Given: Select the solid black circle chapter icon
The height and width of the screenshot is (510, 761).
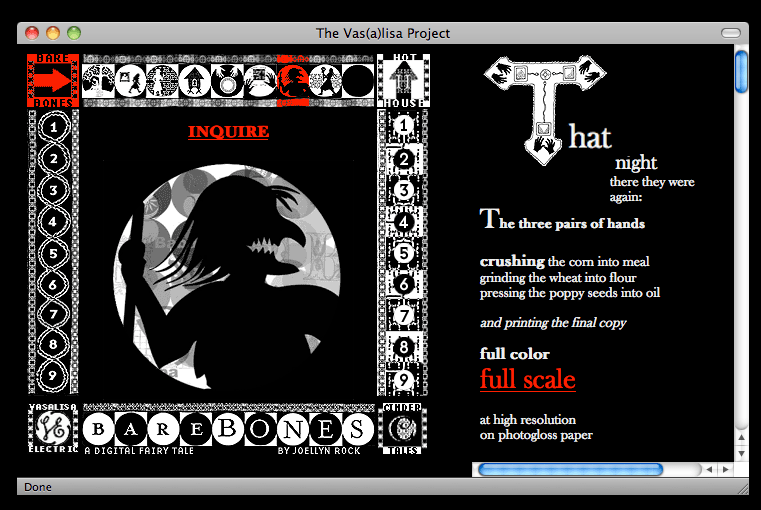Looking at the screenshot, I should (x=357, y=79).
